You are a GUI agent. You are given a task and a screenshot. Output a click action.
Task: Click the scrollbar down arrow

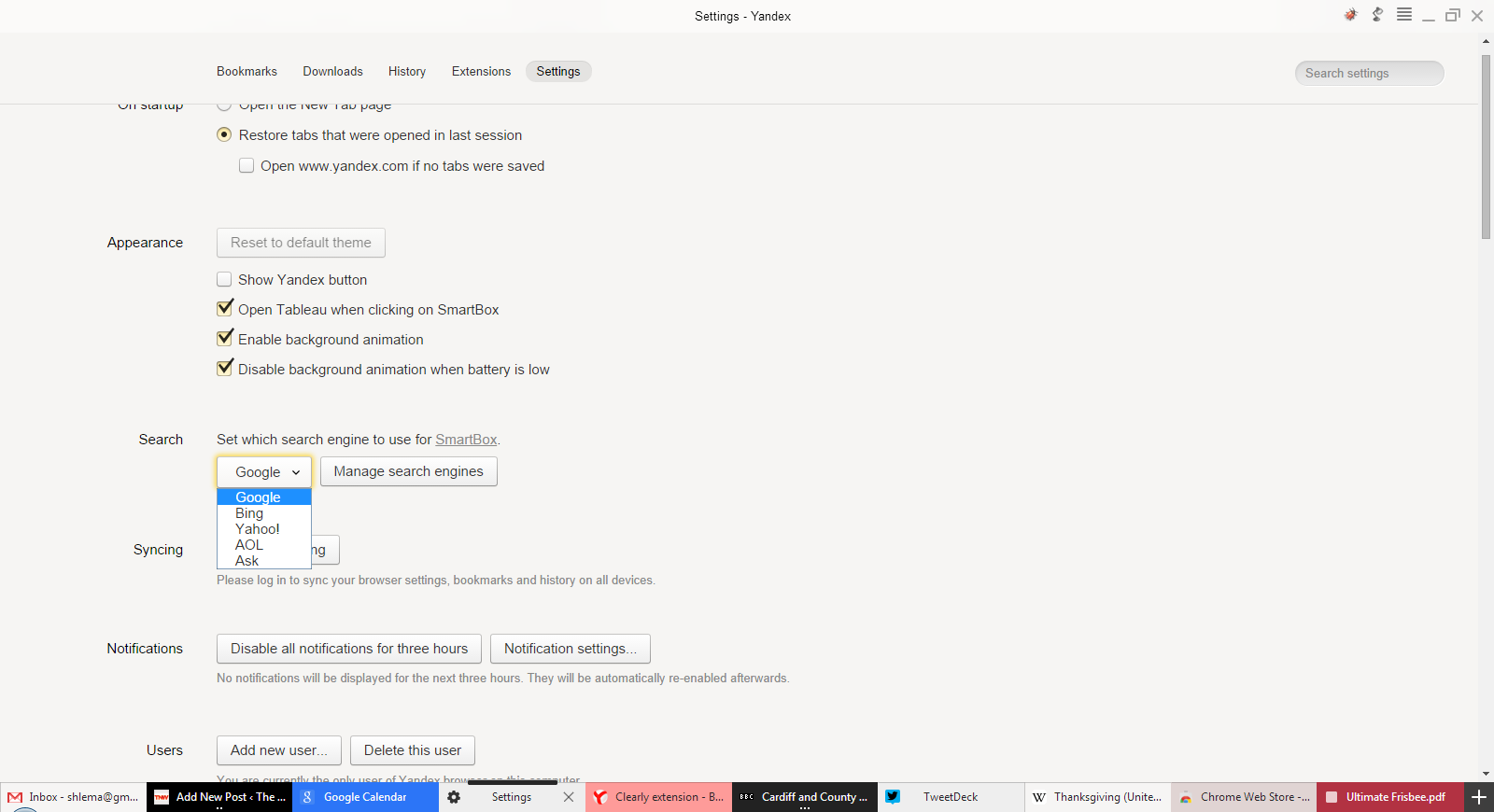point(1486,774)
